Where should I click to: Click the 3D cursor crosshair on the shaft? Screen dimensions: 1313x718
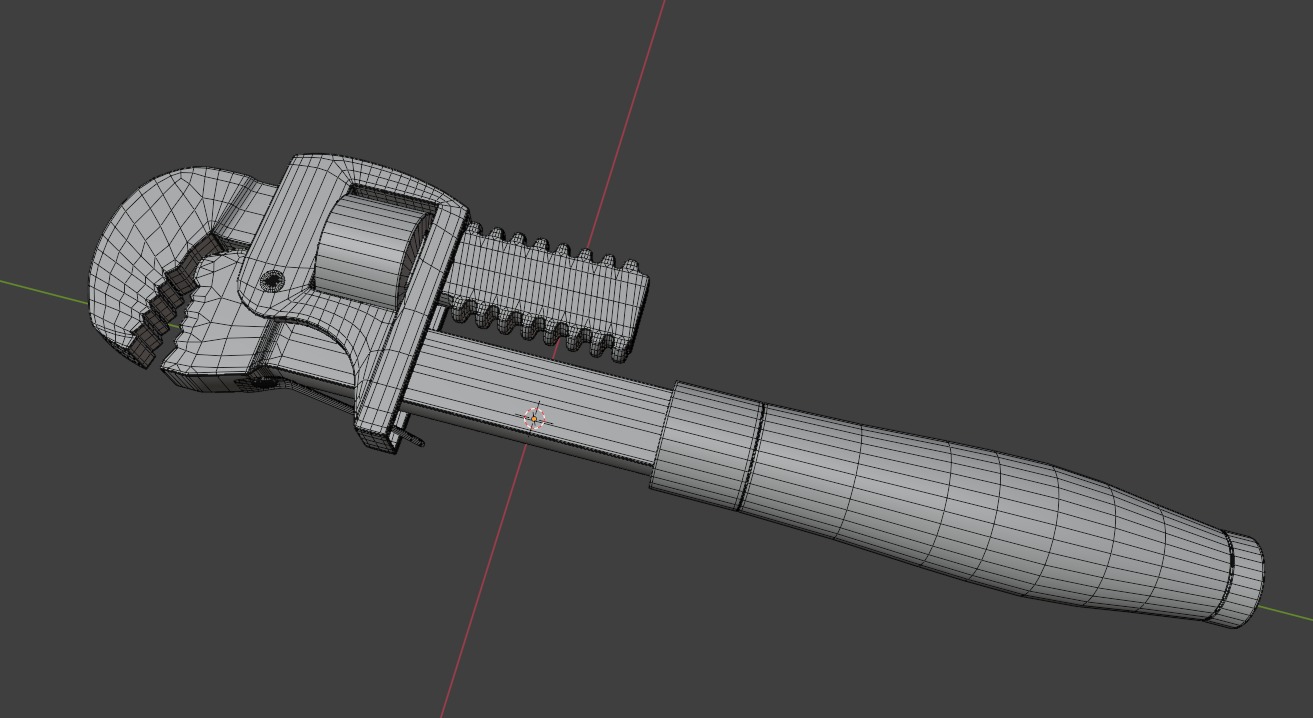pos(534,418)
